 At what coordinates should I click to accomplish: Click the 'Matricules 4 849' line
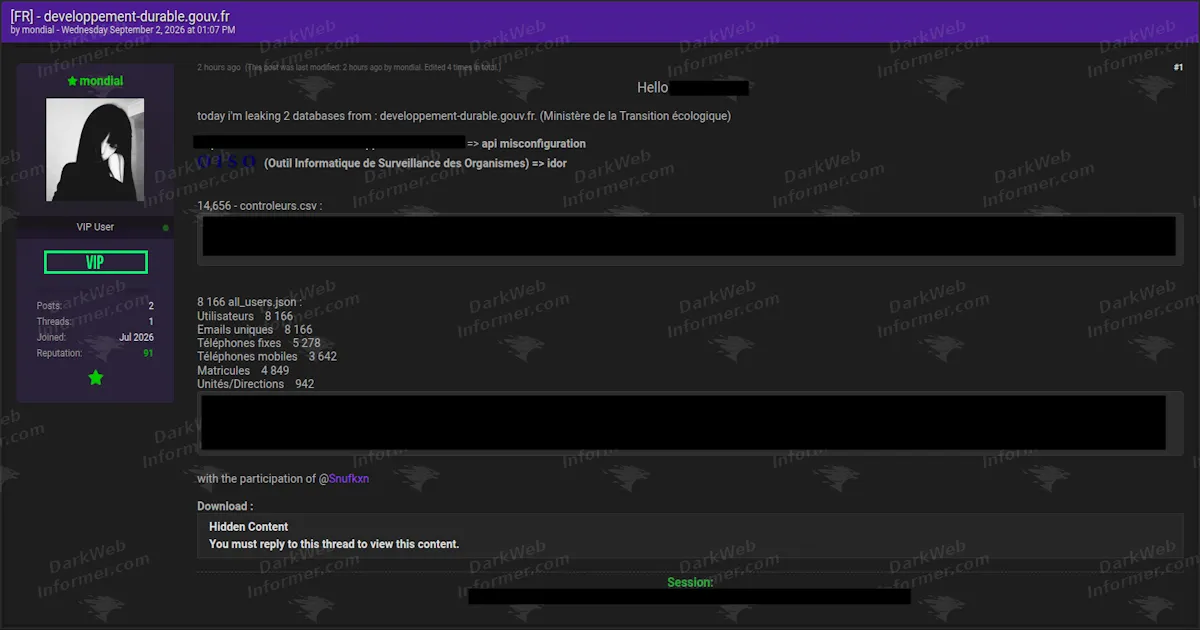[243, 370]
